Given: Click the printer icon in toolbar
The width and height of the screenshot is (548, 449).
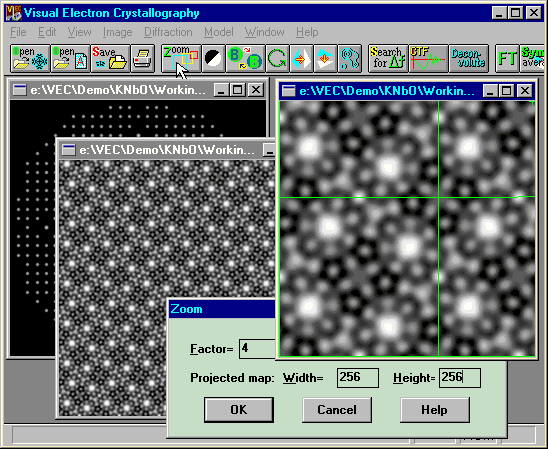Looking at the screenshot, I should click(143, 58).
